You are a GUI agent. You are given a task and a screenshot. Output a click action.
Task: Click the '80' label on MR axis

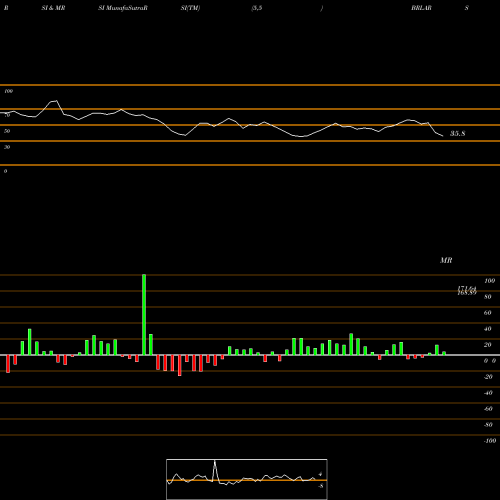tap(488, 297)
